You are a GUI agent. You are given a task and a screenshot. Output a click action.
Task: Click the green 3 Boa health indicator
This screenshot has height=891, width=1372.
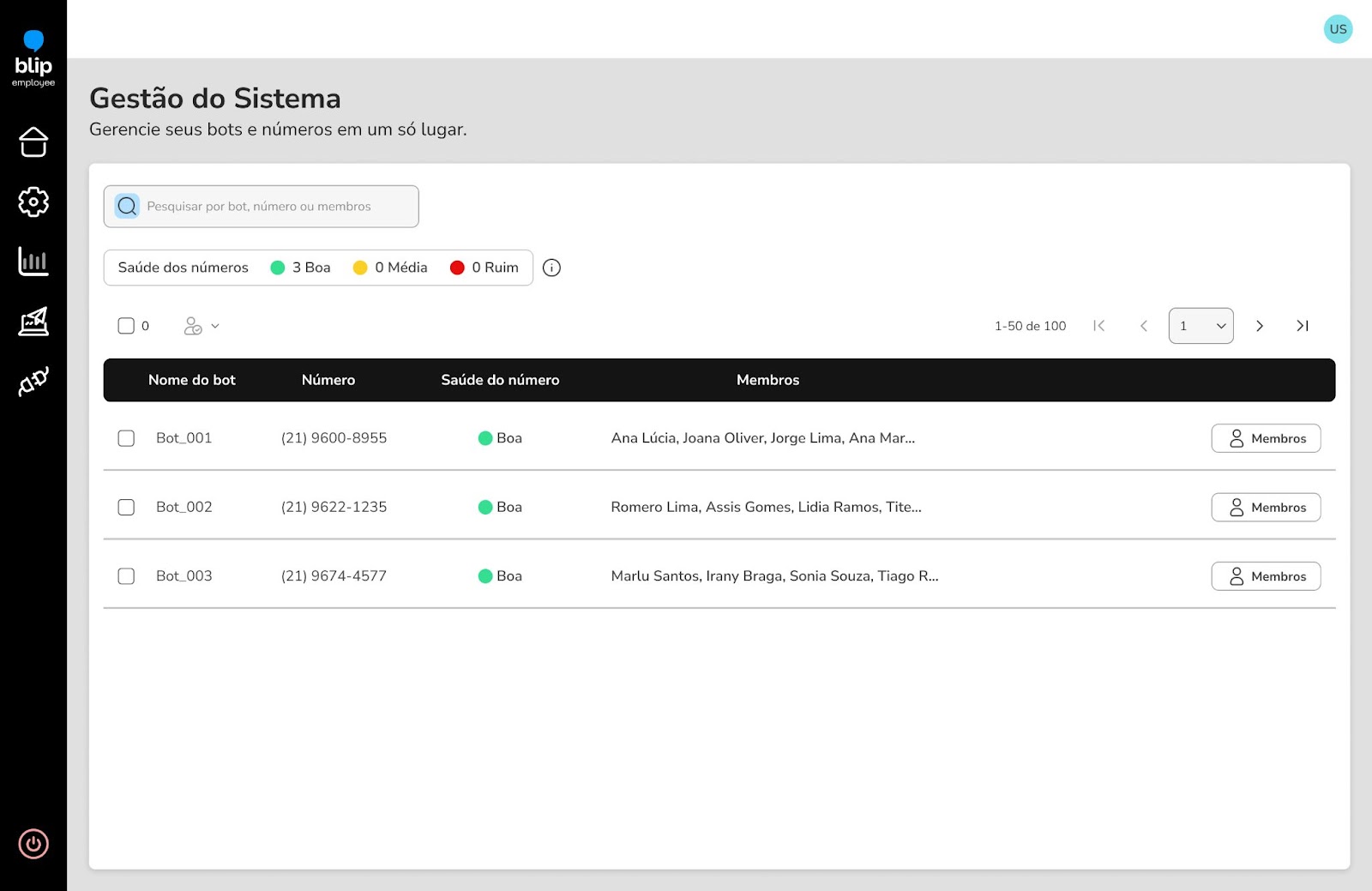[300, 268]
